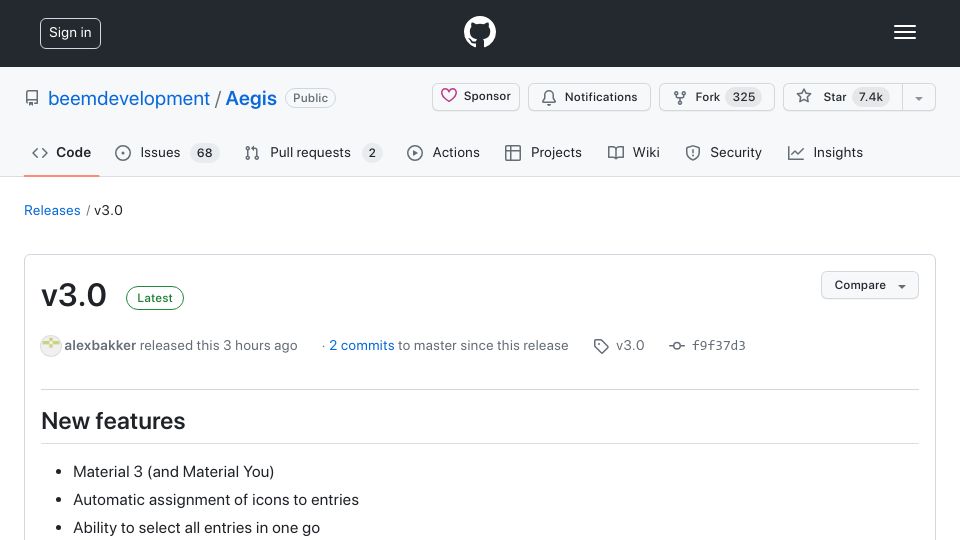The image size is (960, 540).
Task: Open the Wiki tab
Action: [x=633, y=152]
